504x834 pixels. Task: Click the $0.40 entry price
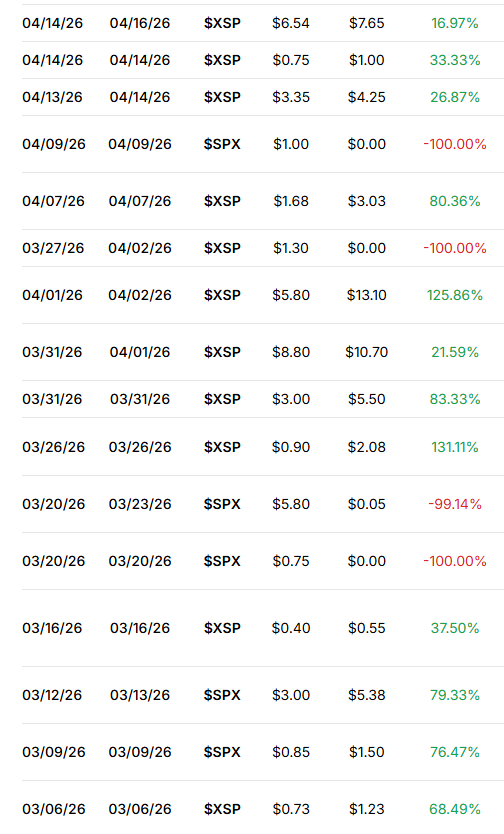point(291,628)
